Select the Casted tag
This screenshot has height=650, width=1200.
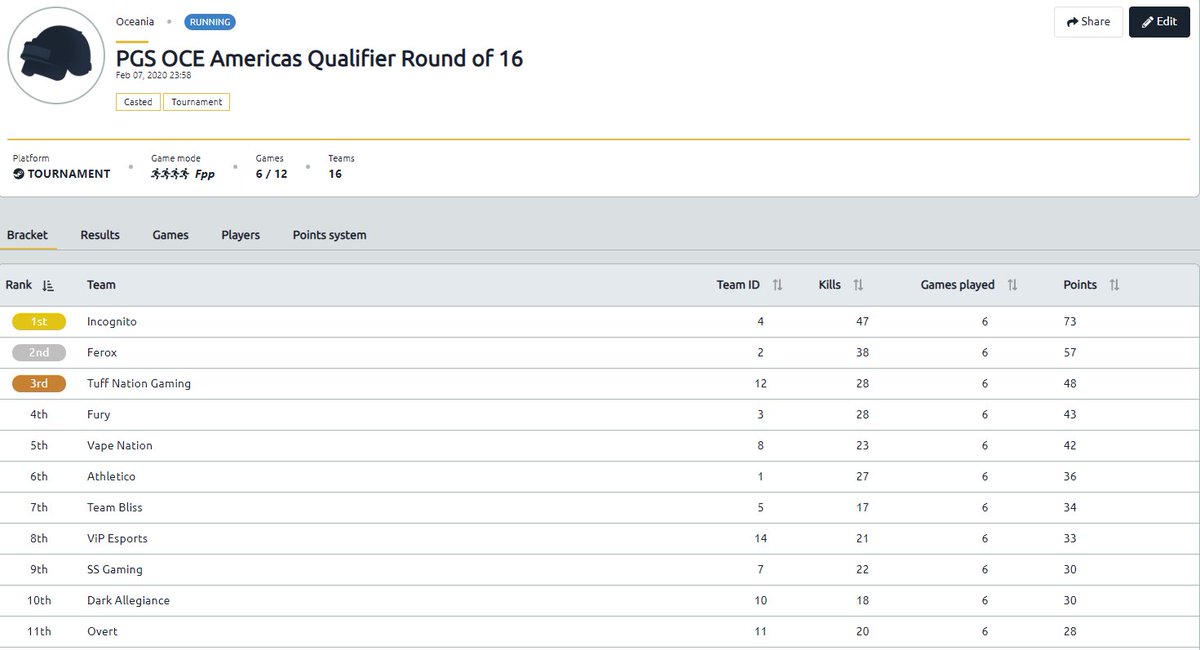[x=138, y=102]
